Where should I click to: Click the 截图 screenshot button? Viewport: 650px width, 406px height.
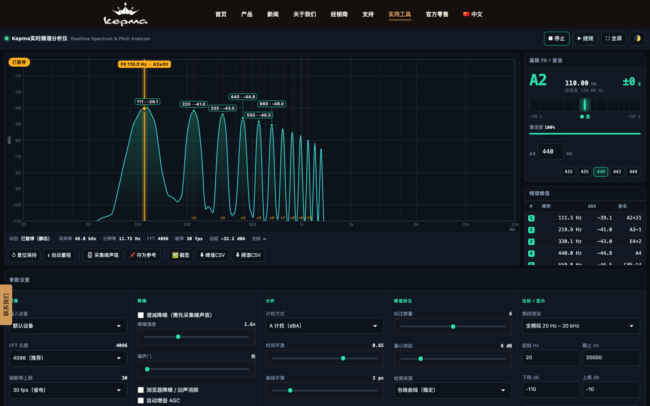point(181,255)
